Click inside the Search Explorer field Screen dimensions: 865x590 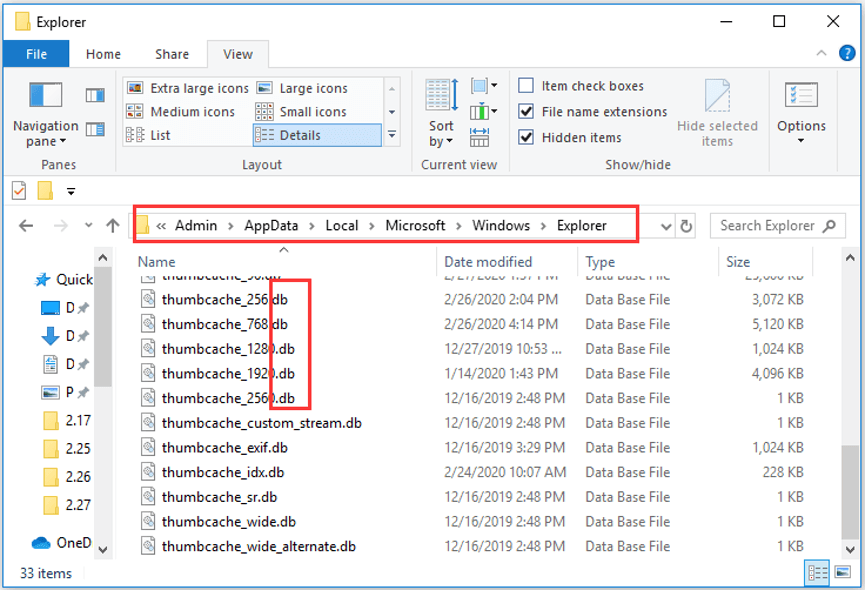768,226
